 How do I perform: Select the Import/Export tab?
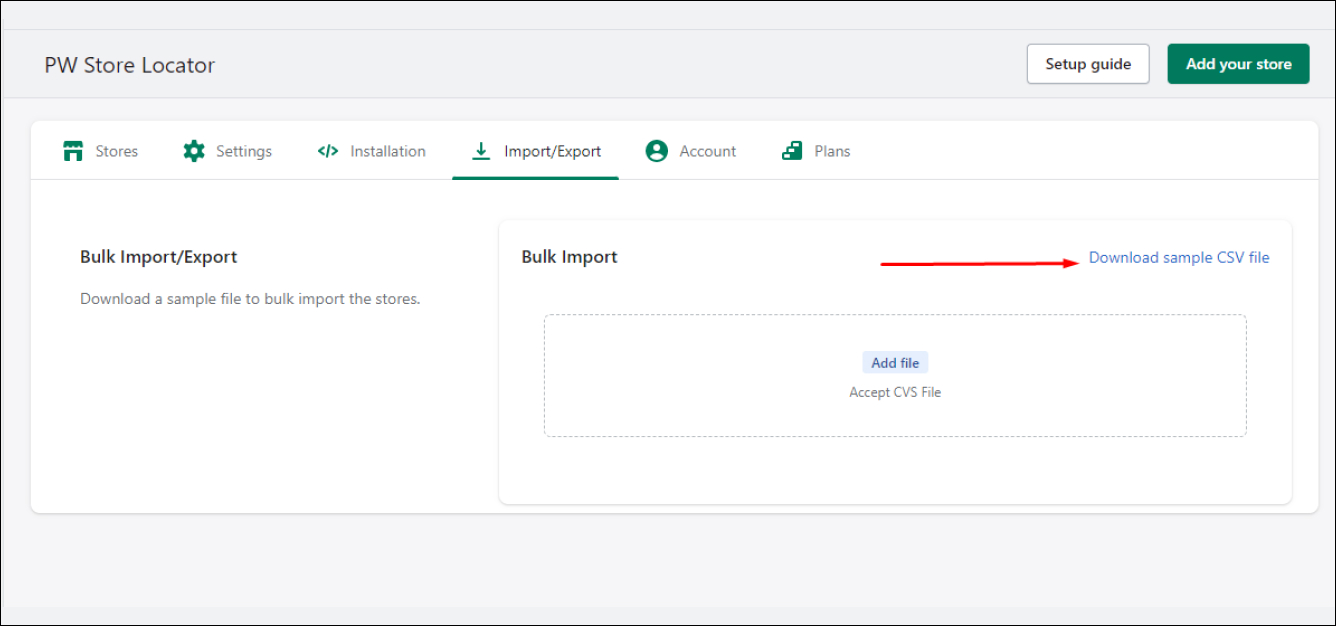(536, 151)
